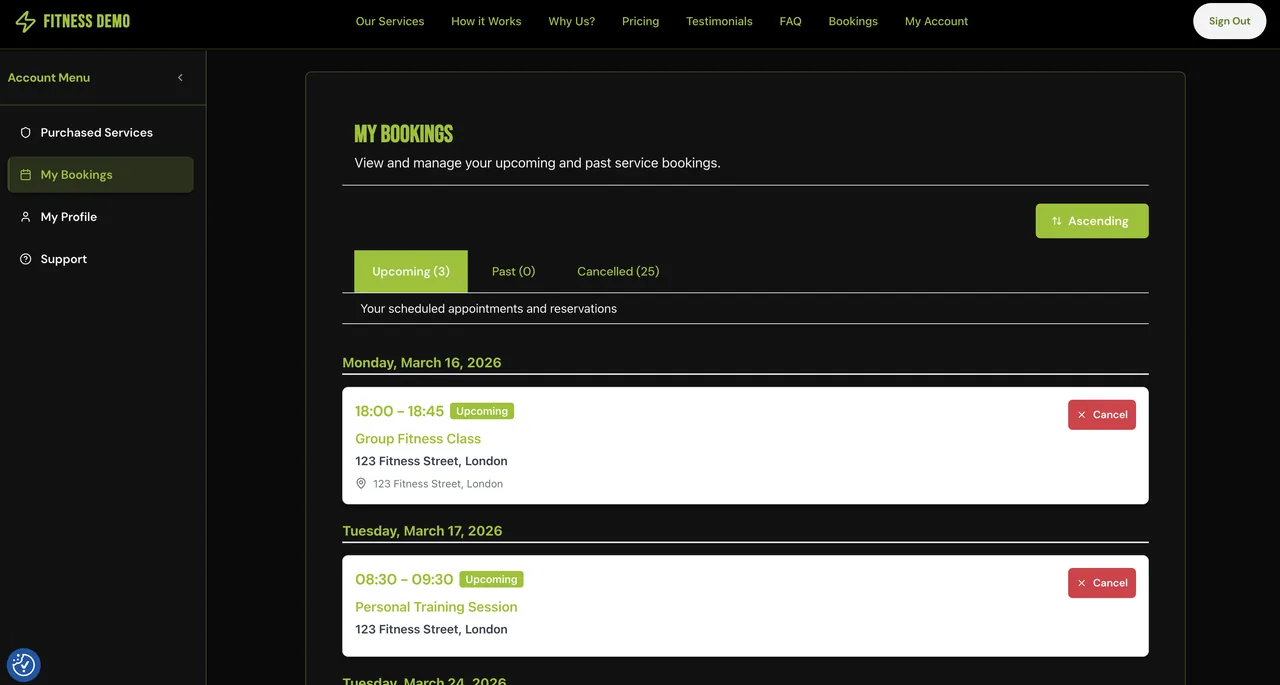
Task: Click the X icon inside the first Cancel button
Action: (x=1081, y=414)
